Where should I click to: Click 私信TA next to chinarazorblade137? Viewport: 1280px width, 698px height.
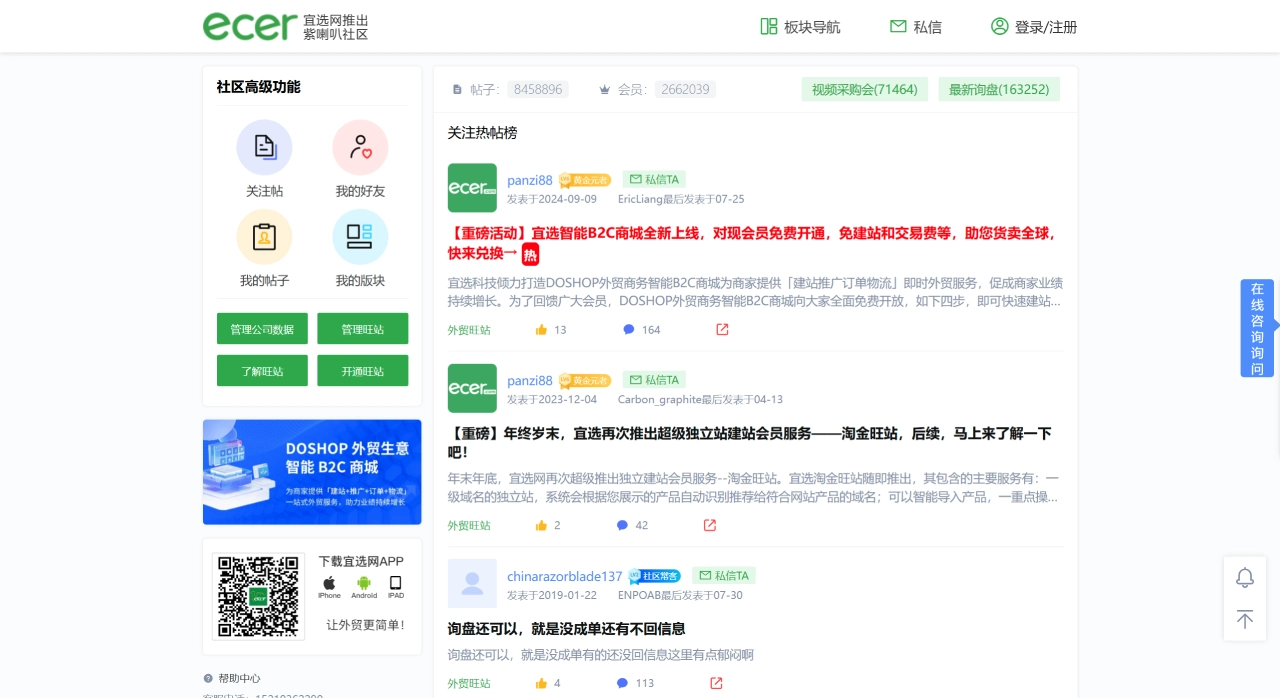(x=724, y=576)
